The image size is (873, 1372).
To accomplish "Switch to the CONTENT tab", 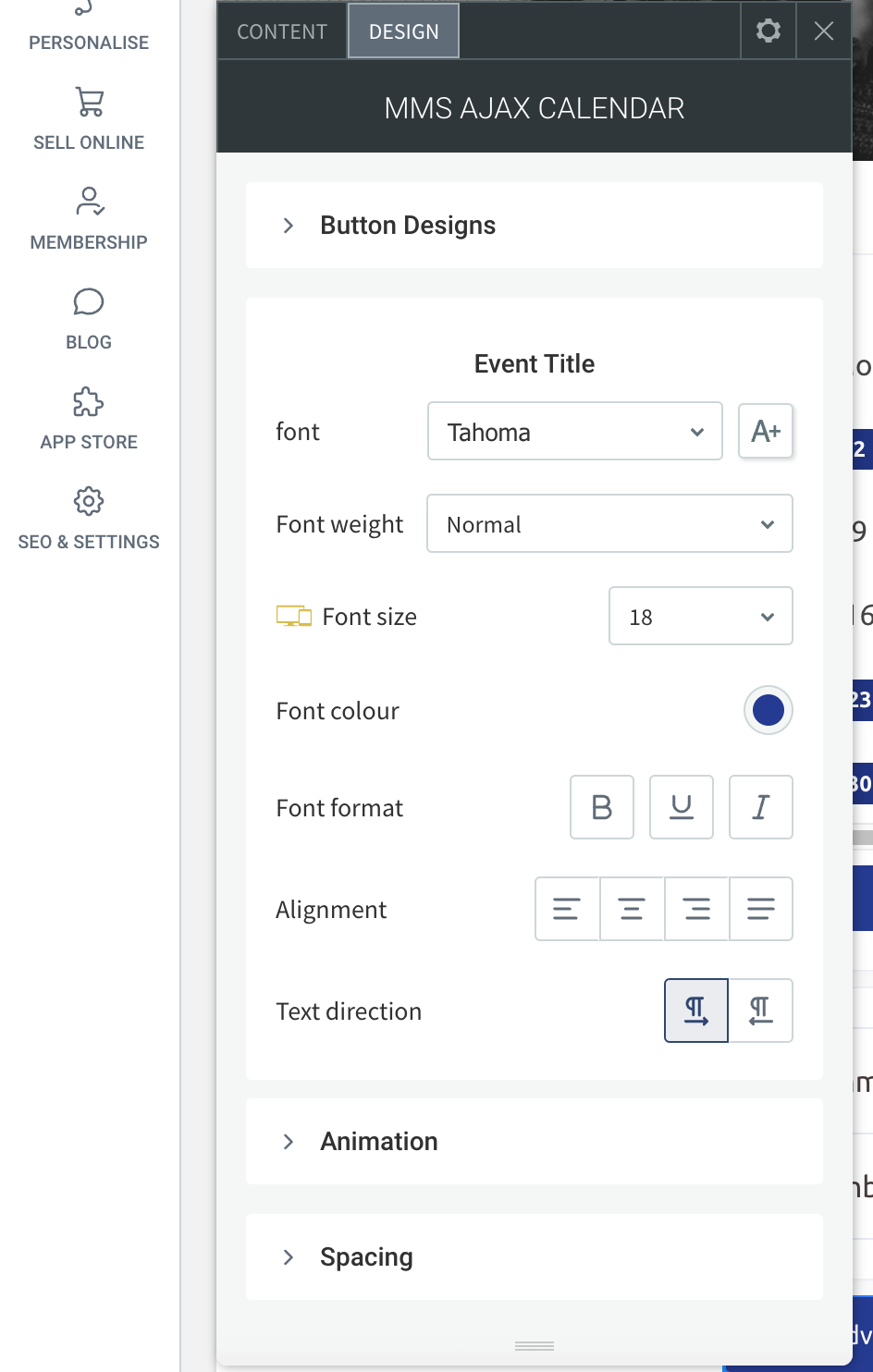I will point(281,31).
